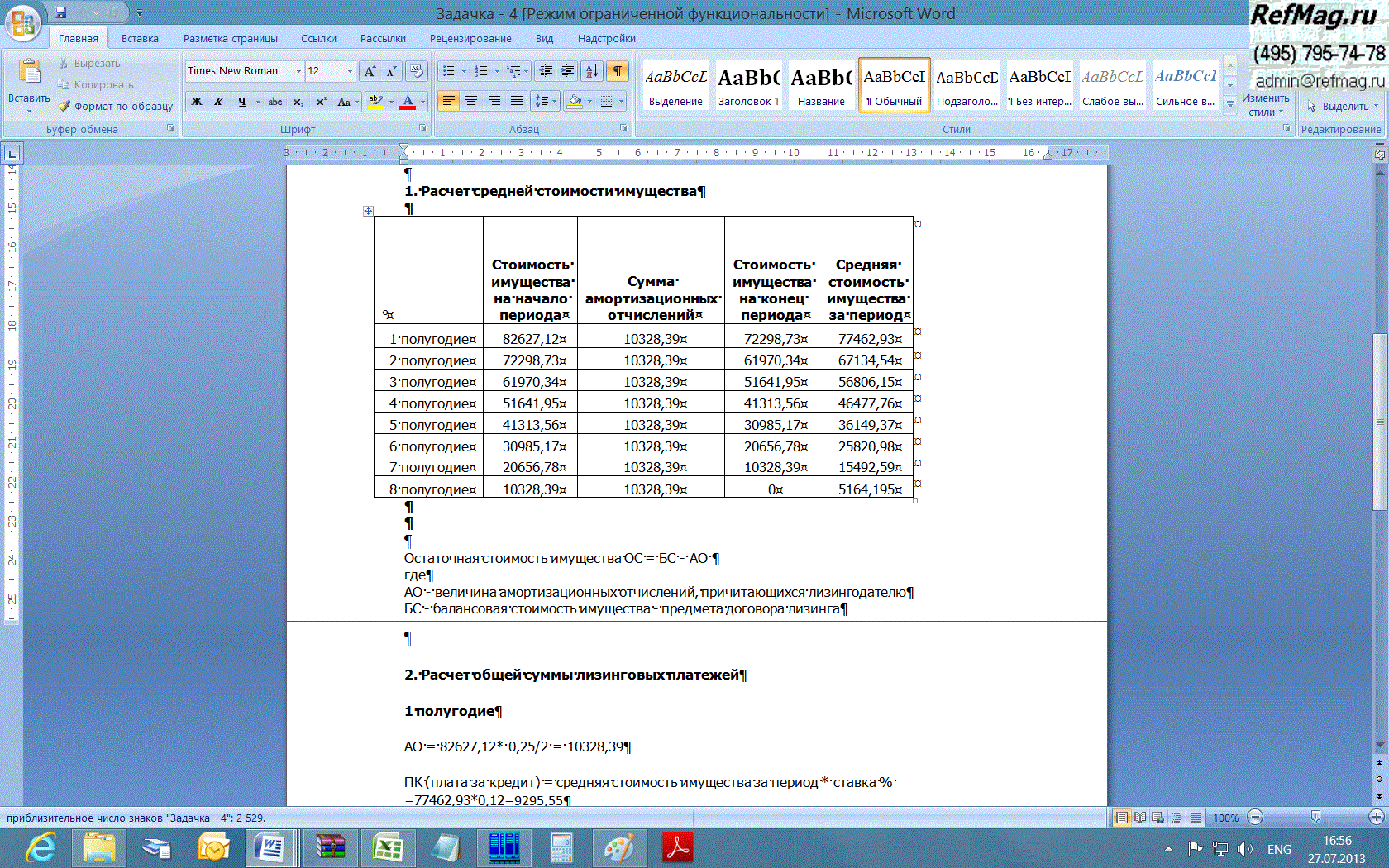Apply strikethrough text formatting
This screenshot has width=1389, height=868.
pos(275,102)
